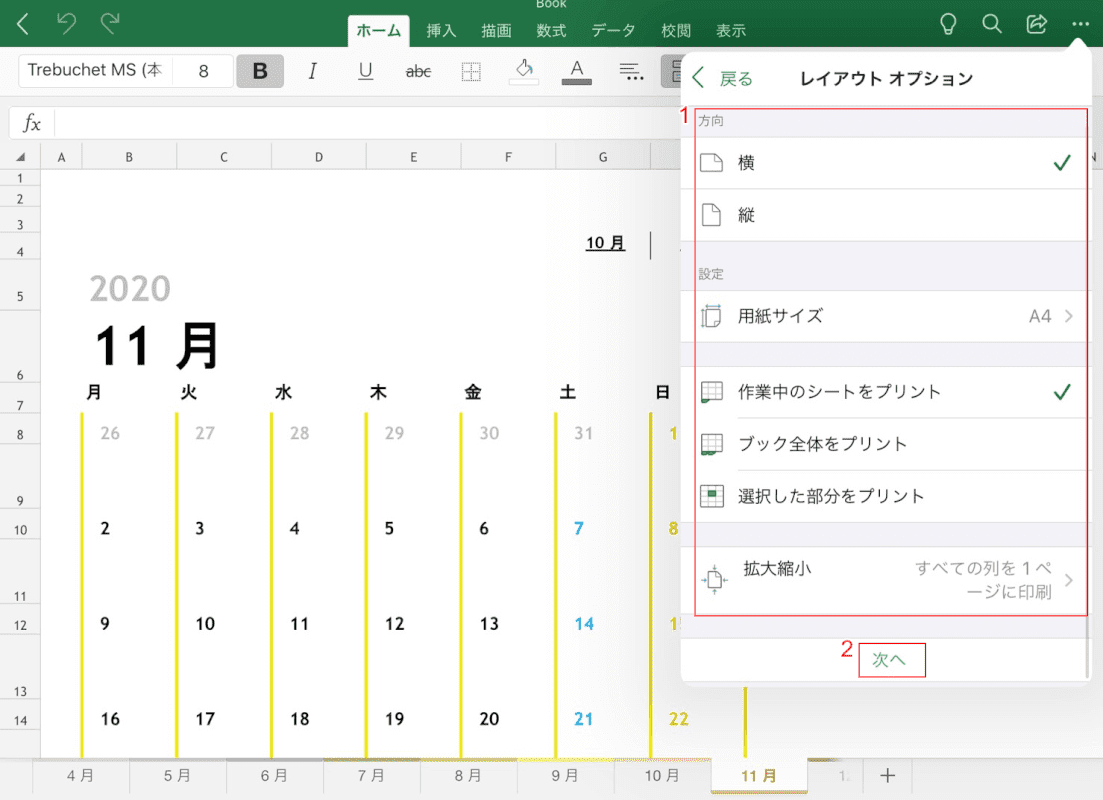
Task: Open the 6 月 sheet tab
Action: pos(274,776)
